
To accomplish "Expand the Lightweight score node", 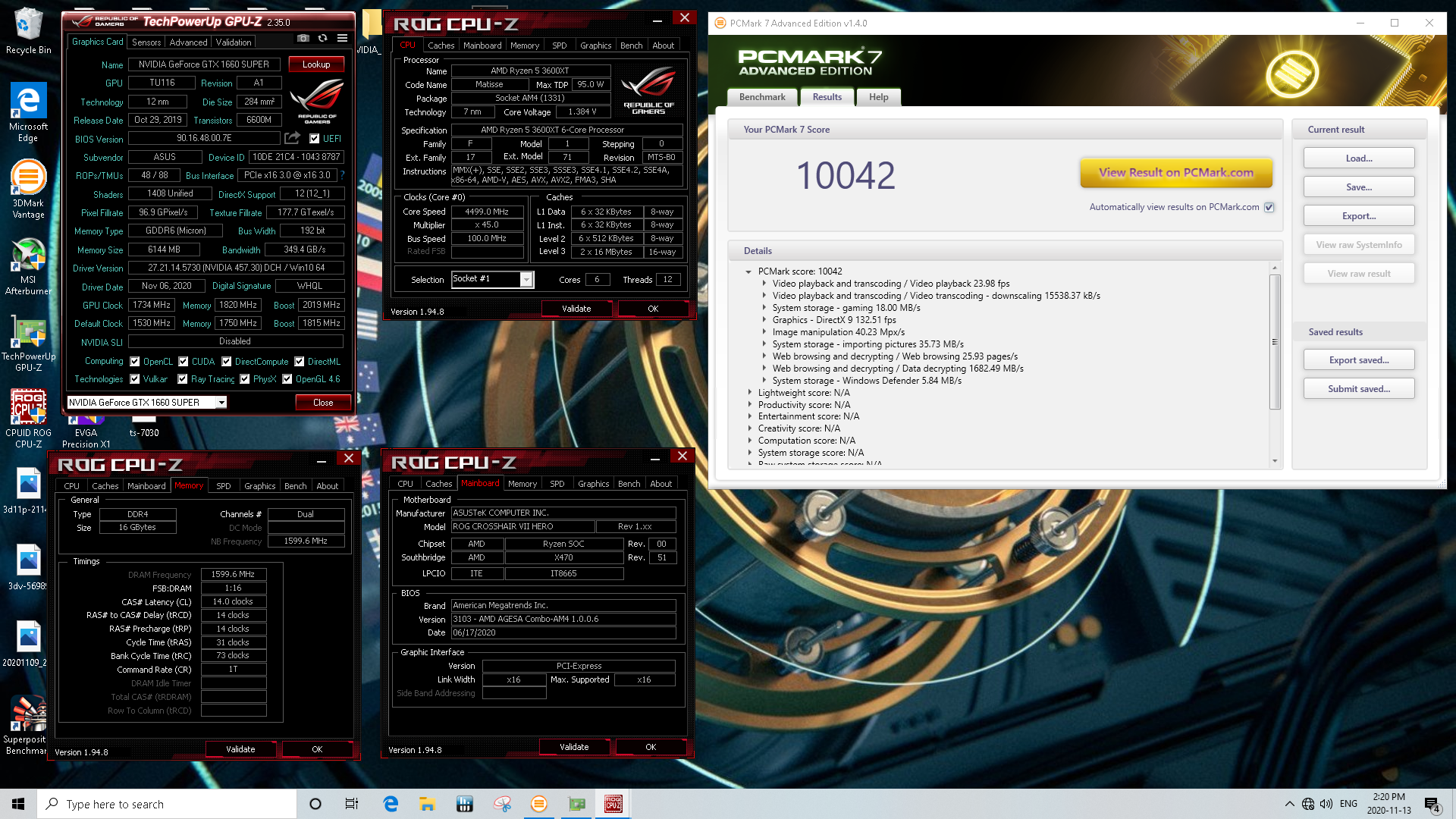I will pos(750,393).
